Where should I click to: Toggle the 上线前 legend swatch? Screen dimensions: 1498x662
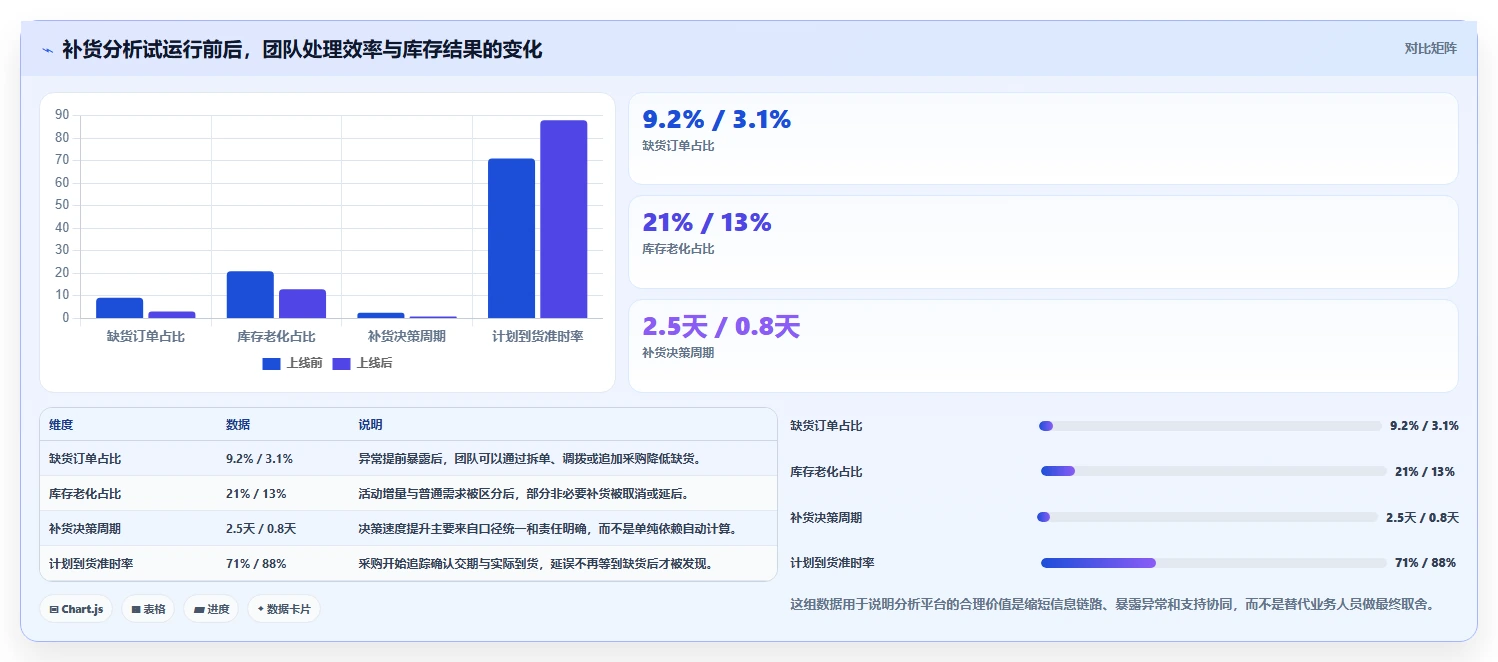point(271,363)
